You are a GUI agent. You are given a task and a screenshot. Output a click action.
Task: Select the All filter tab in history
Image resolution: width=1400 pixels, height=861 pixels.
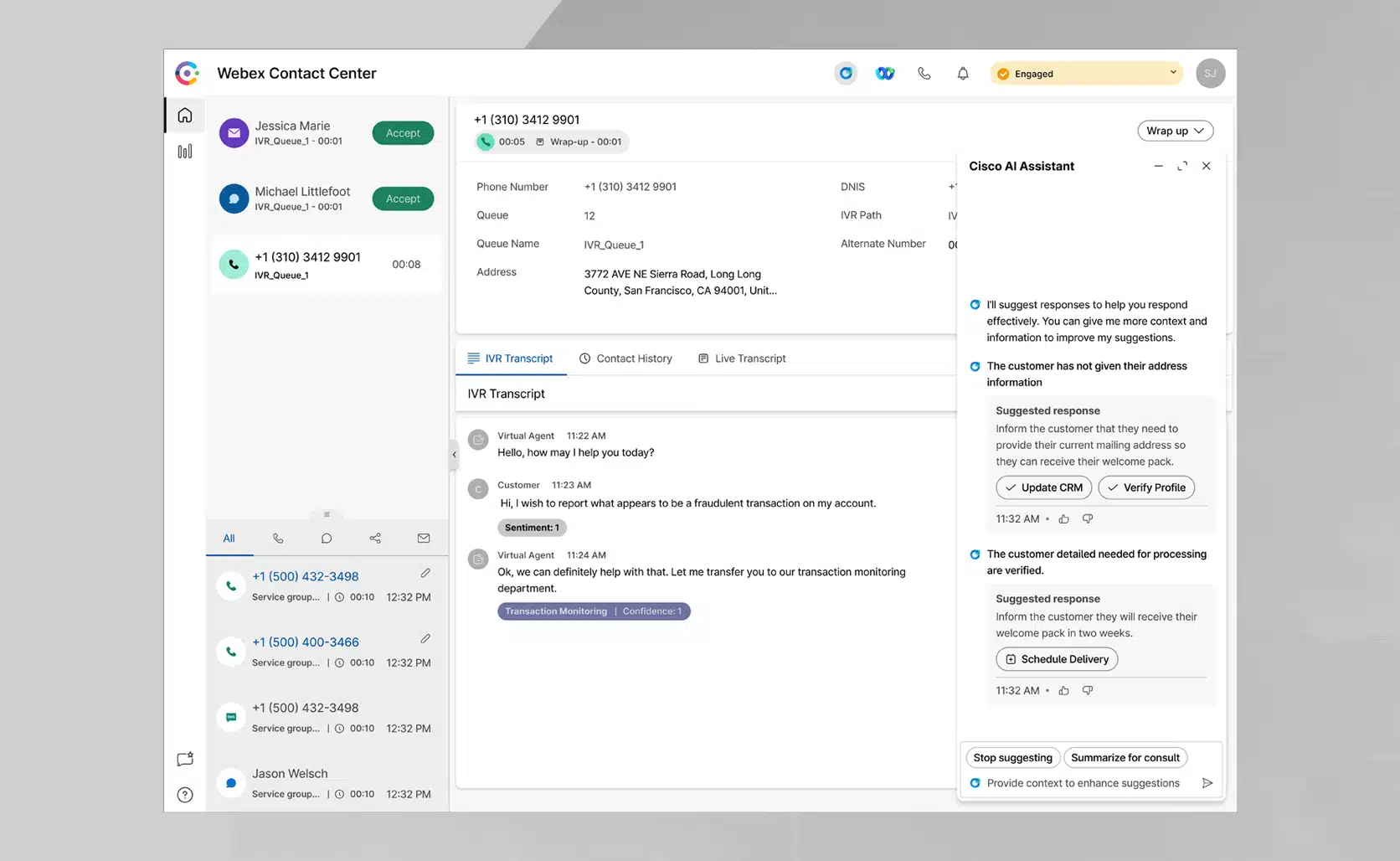coord(229,539)
